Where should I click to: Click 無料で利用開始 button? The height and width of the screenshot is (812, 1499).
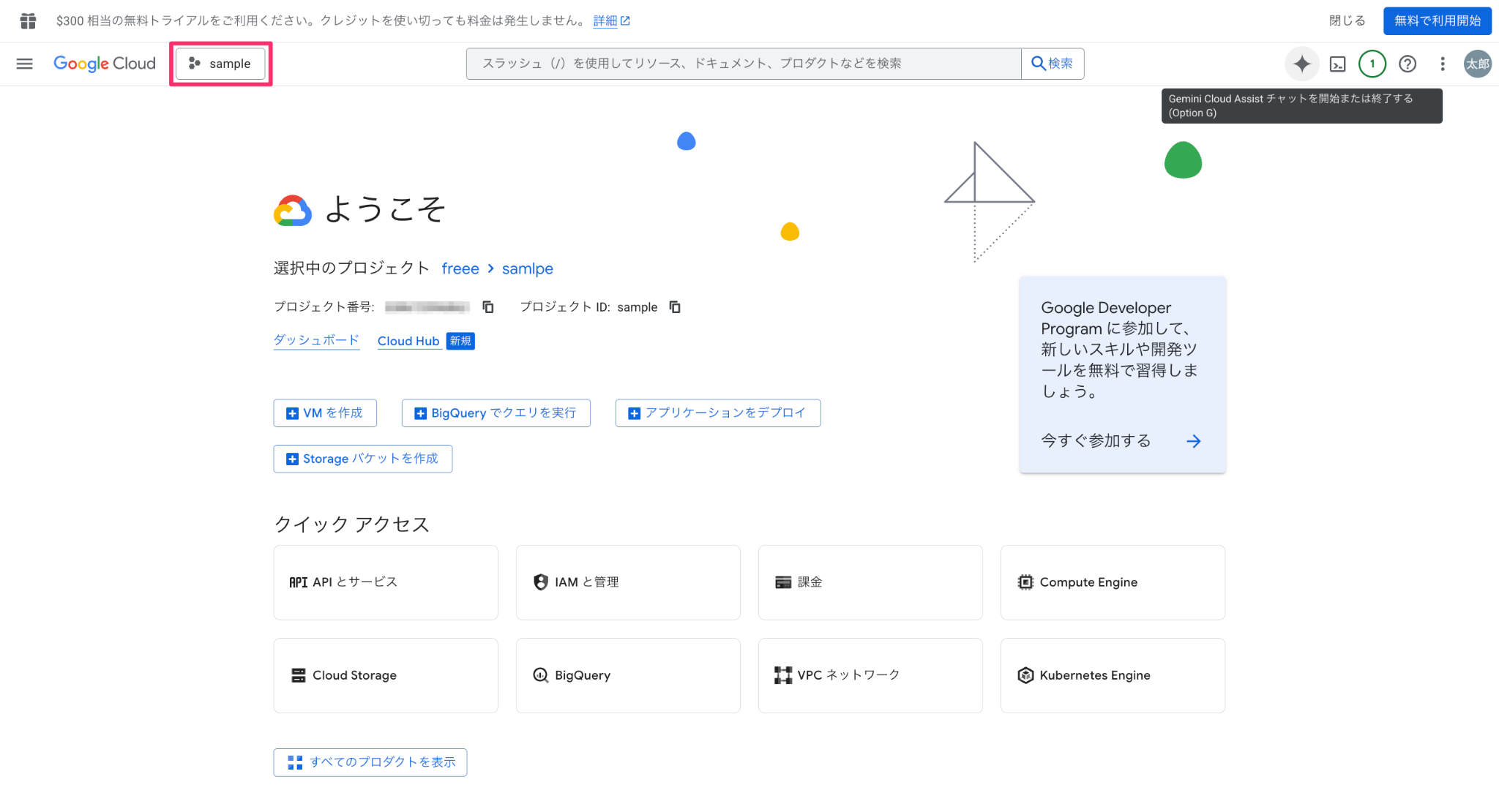pyautogui.click(x=1437, y=20)
